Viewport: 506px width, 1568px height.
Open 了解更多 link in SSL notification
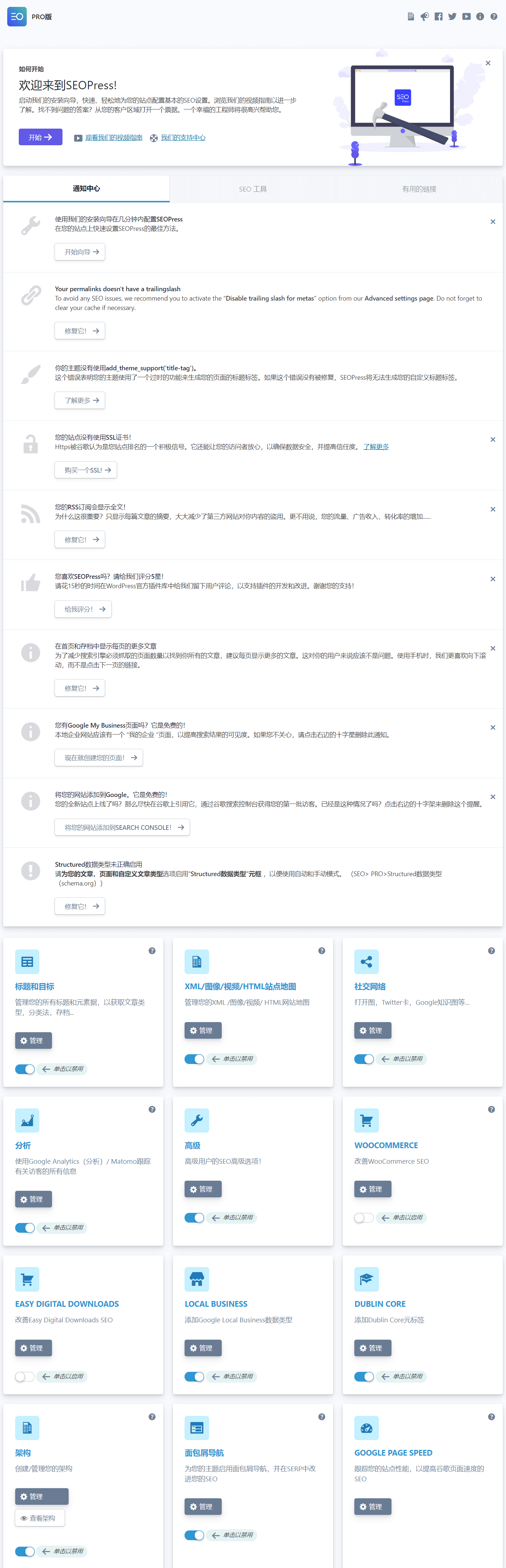[x=376, y=447]
